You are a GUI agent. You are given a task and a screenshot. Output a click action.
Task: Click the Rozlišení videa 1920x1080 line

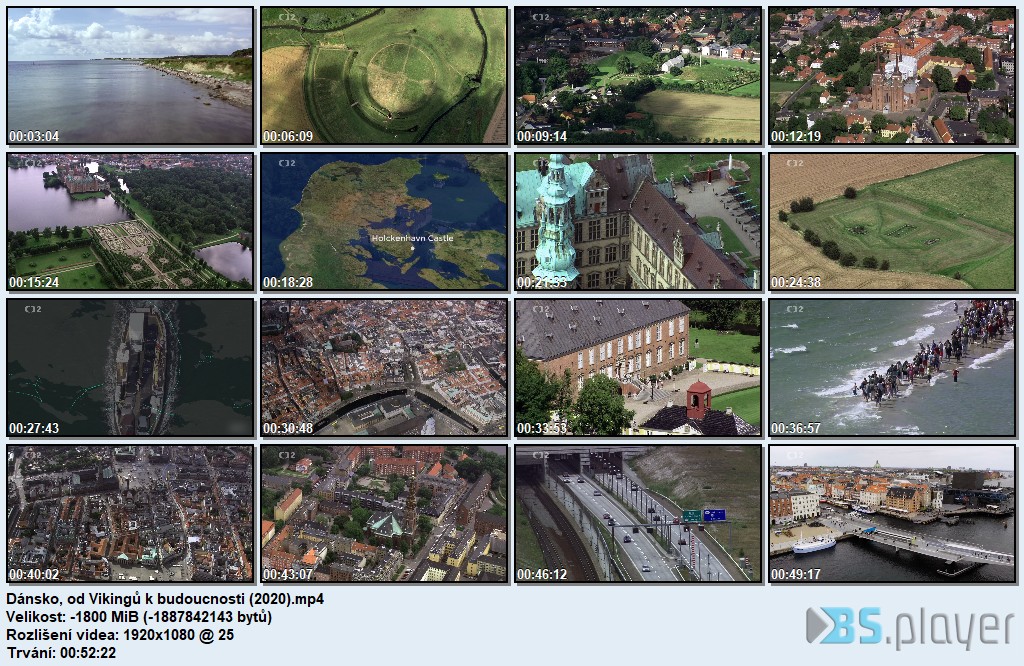[120, 635]
